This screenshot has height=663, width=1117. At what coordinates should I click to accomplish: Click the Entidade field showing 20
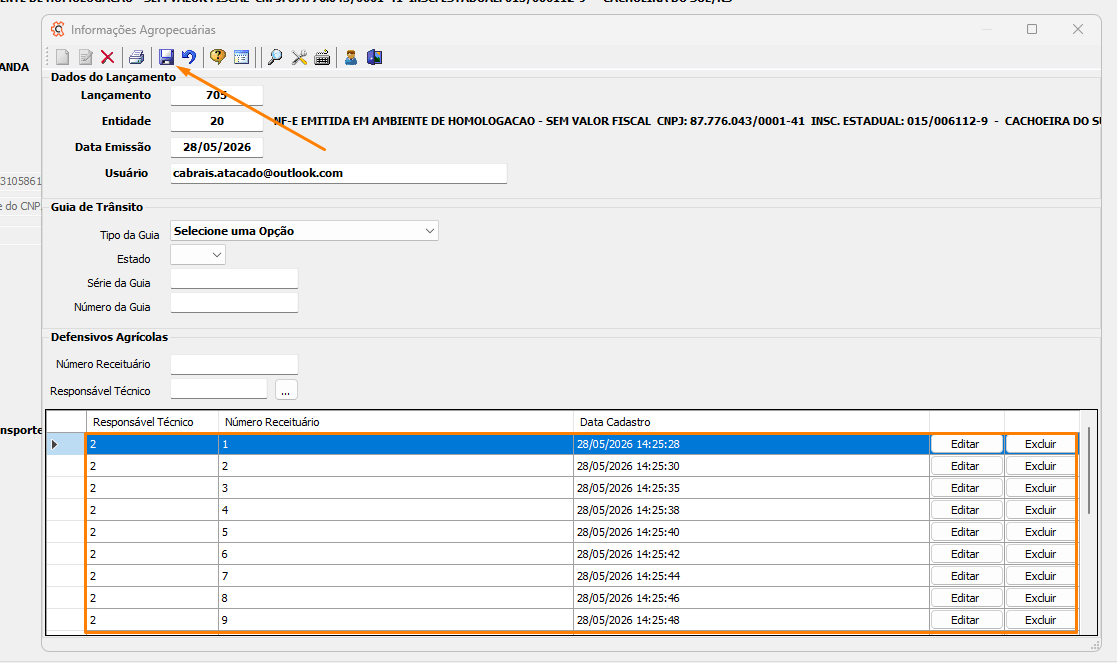[x=217, y=121]
